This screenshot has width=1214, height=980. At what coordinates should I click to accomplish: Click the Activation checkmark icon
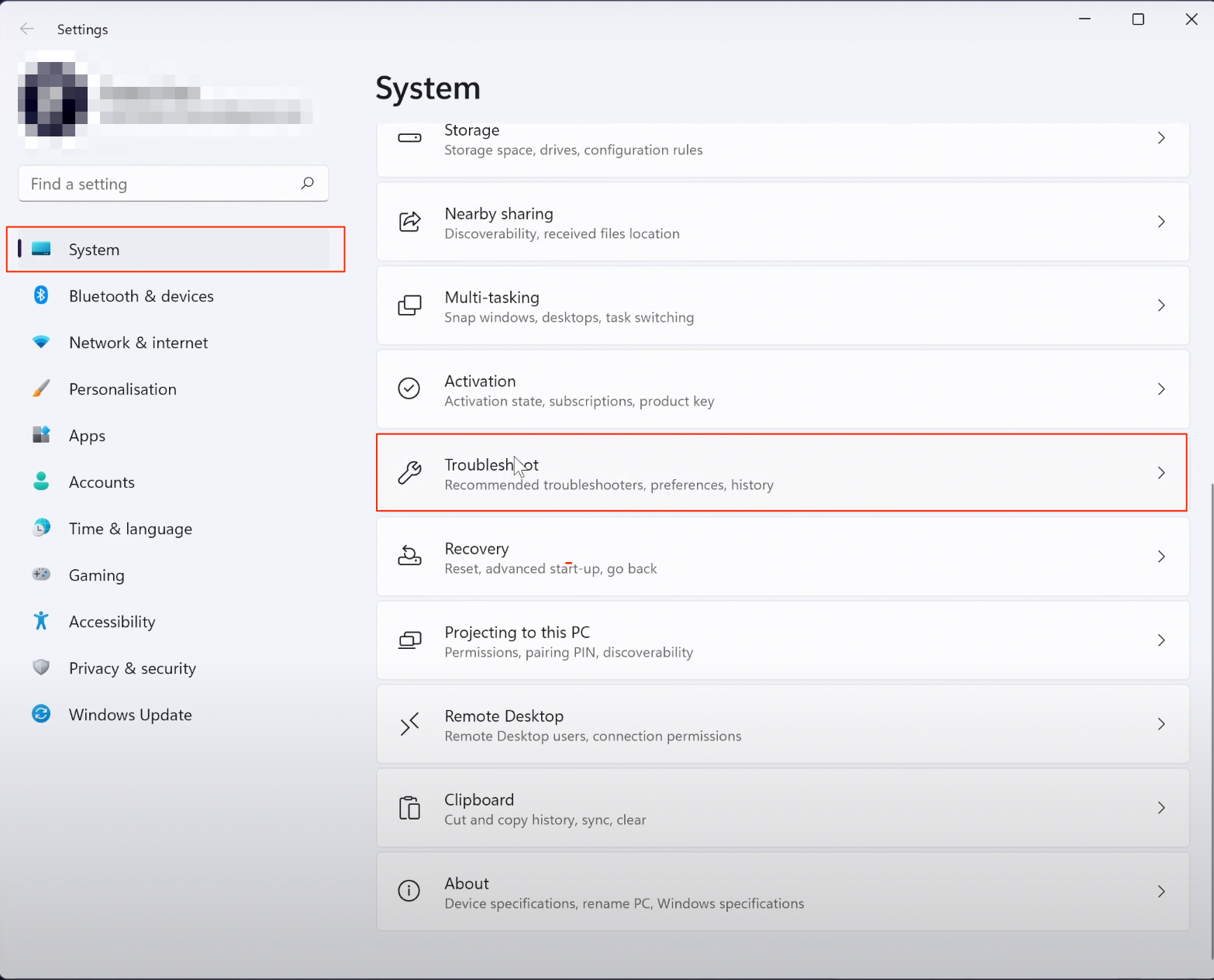click(x=409, y=388)
